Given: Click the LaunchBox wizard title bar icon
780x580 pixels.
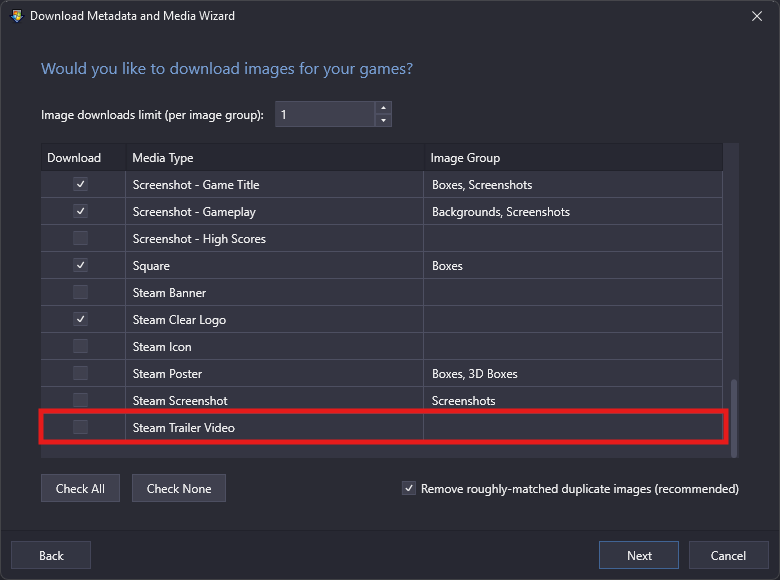Looking at the screenshot, I should (17, 16).
